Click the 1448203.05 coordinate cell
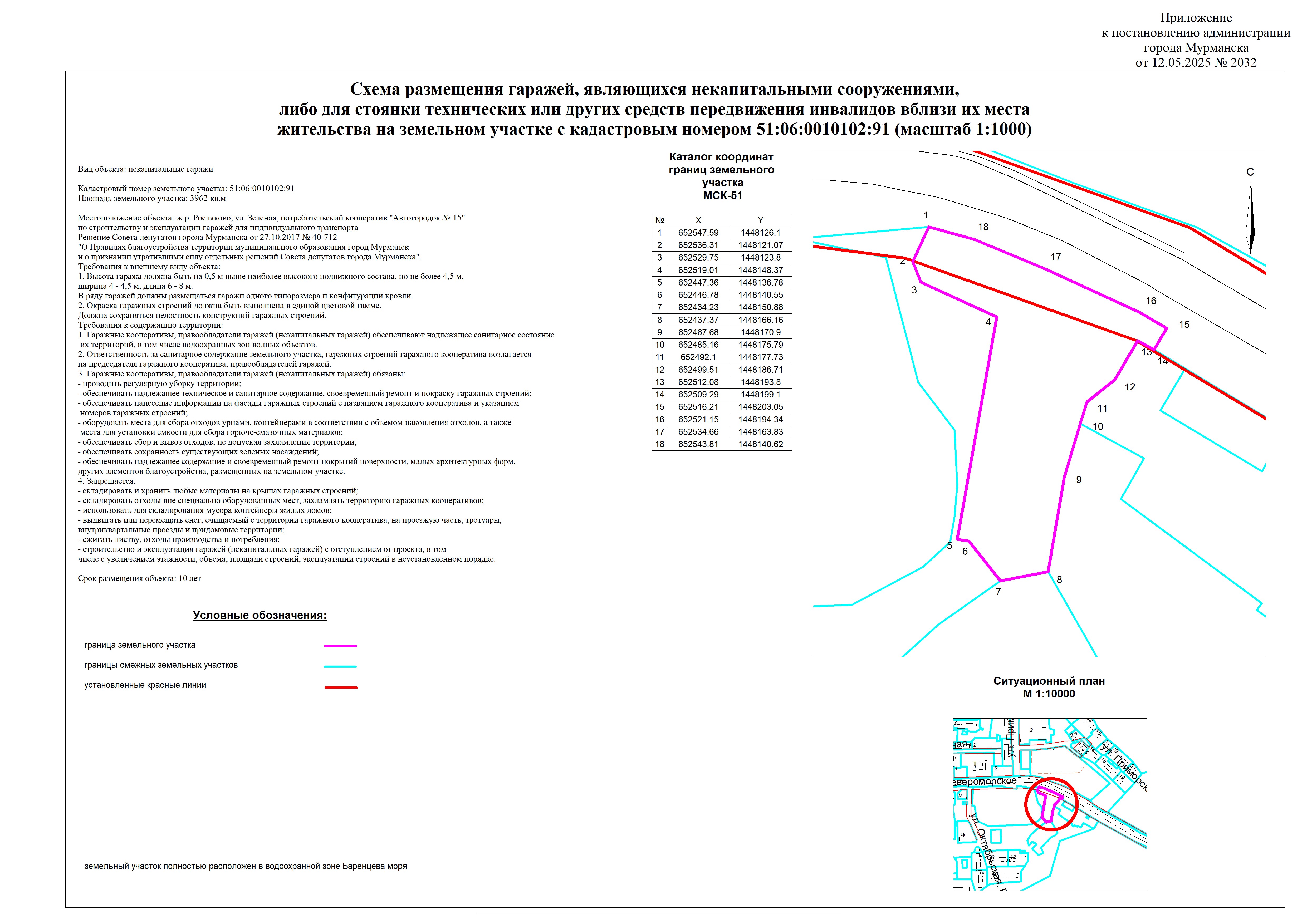Screen dimensions: 1307x924 click(760, 407)
